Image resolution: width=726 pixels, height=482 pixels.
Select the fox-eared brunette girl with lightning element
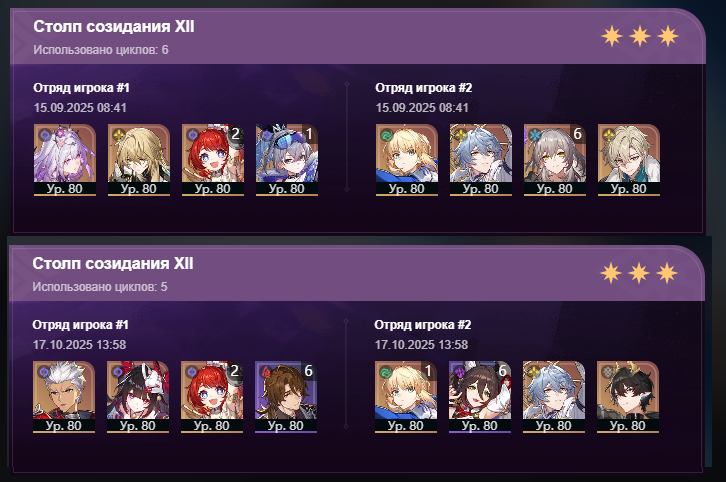coord(480,397)
